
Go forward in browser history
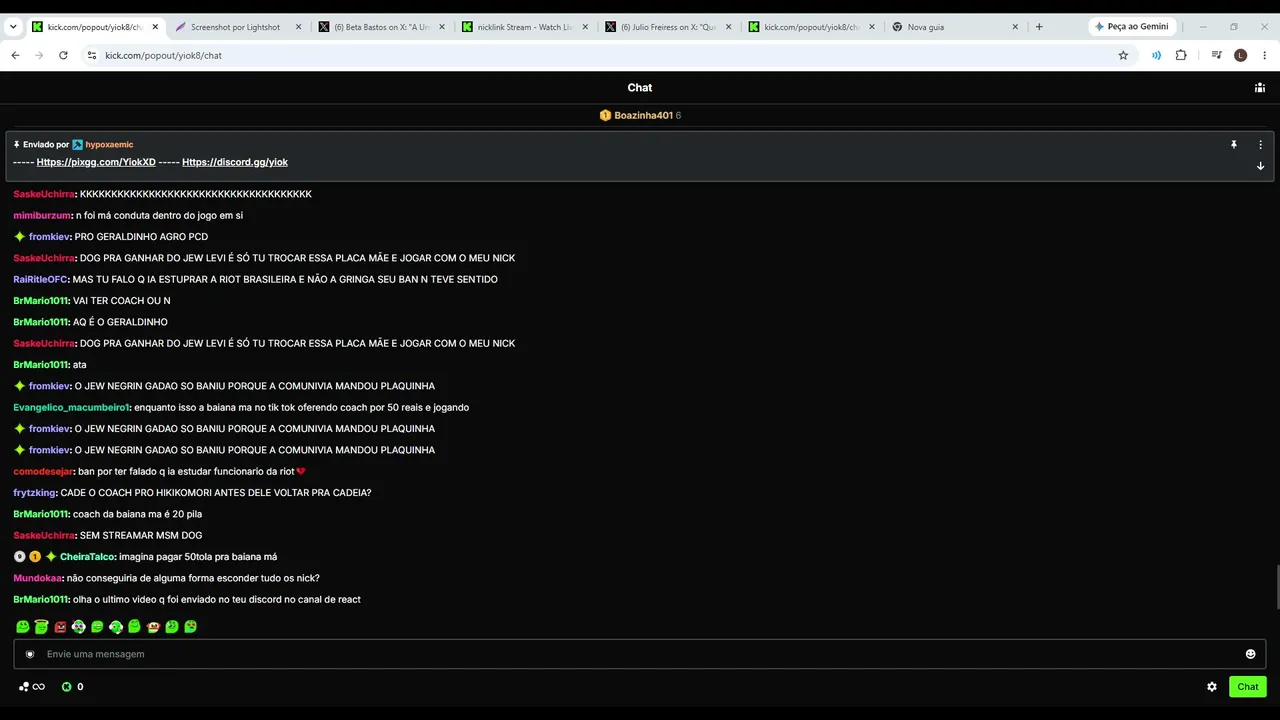click(x=39, y=55)
